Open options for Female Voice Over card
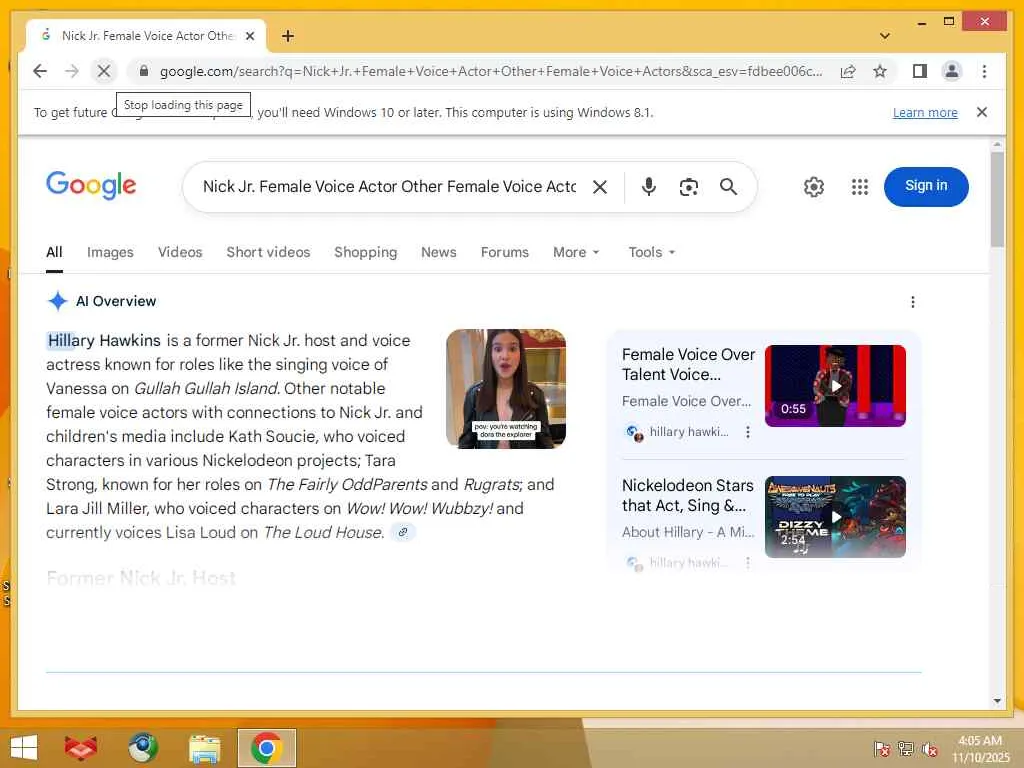The height and width of the screenshot is (768, 1024). pos(748,432)
